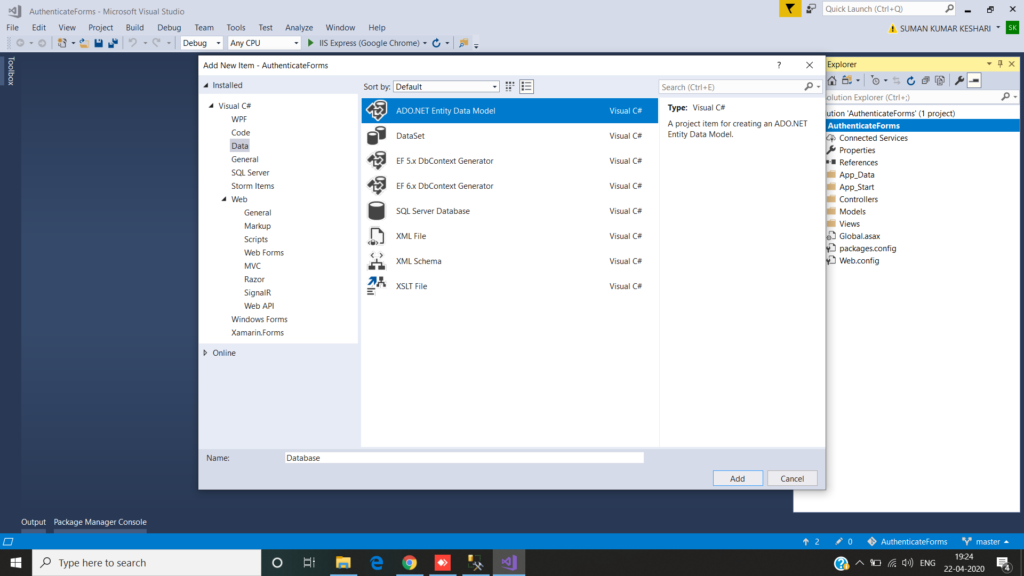Open the master branch dropdown in status bar
This screenshot has width=1024, height=576.
[986, 541]
